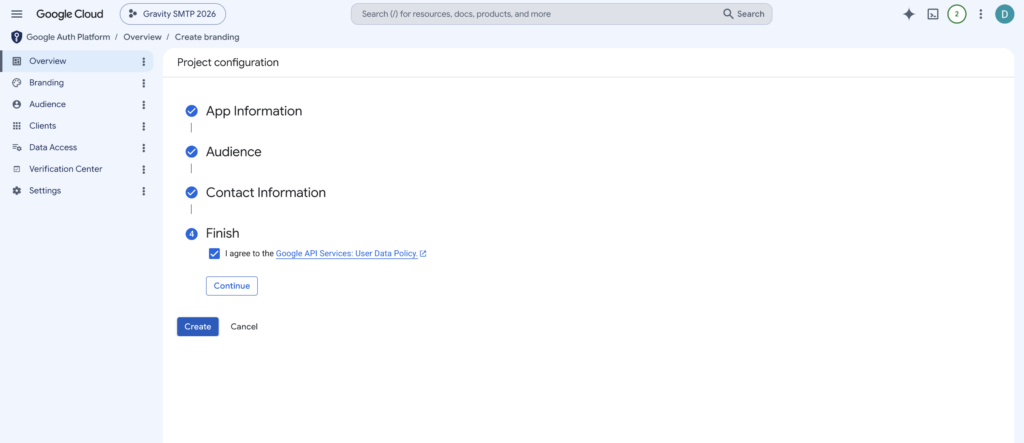The image size is (1024, 443).
Task: Open the Clients row more-options dots
Action: pos(144,126)
